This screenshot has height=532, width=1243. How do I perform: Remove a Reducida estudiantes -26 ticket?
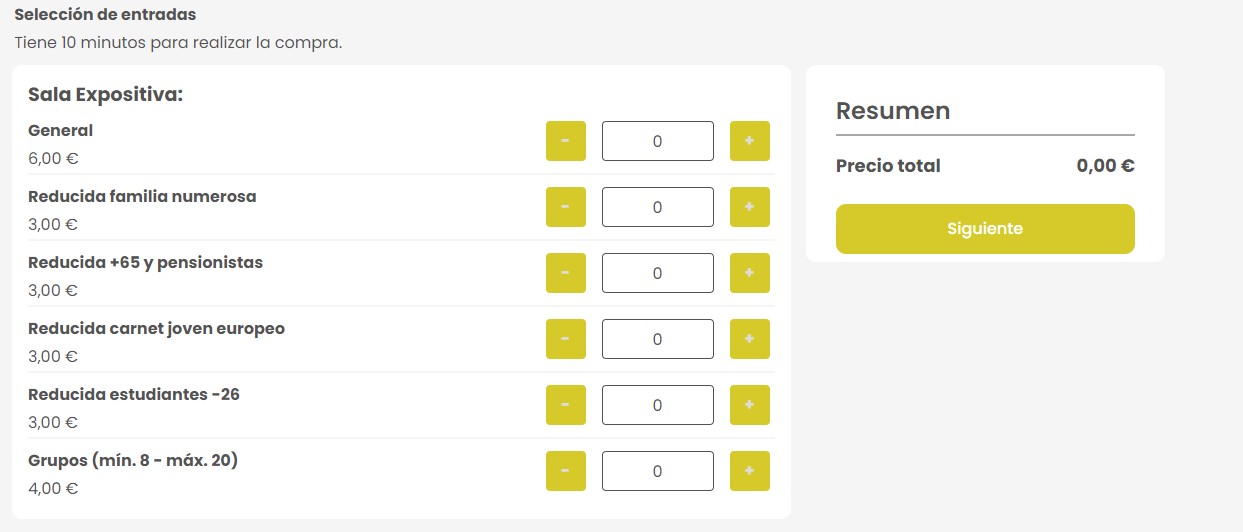pos(566,405)
